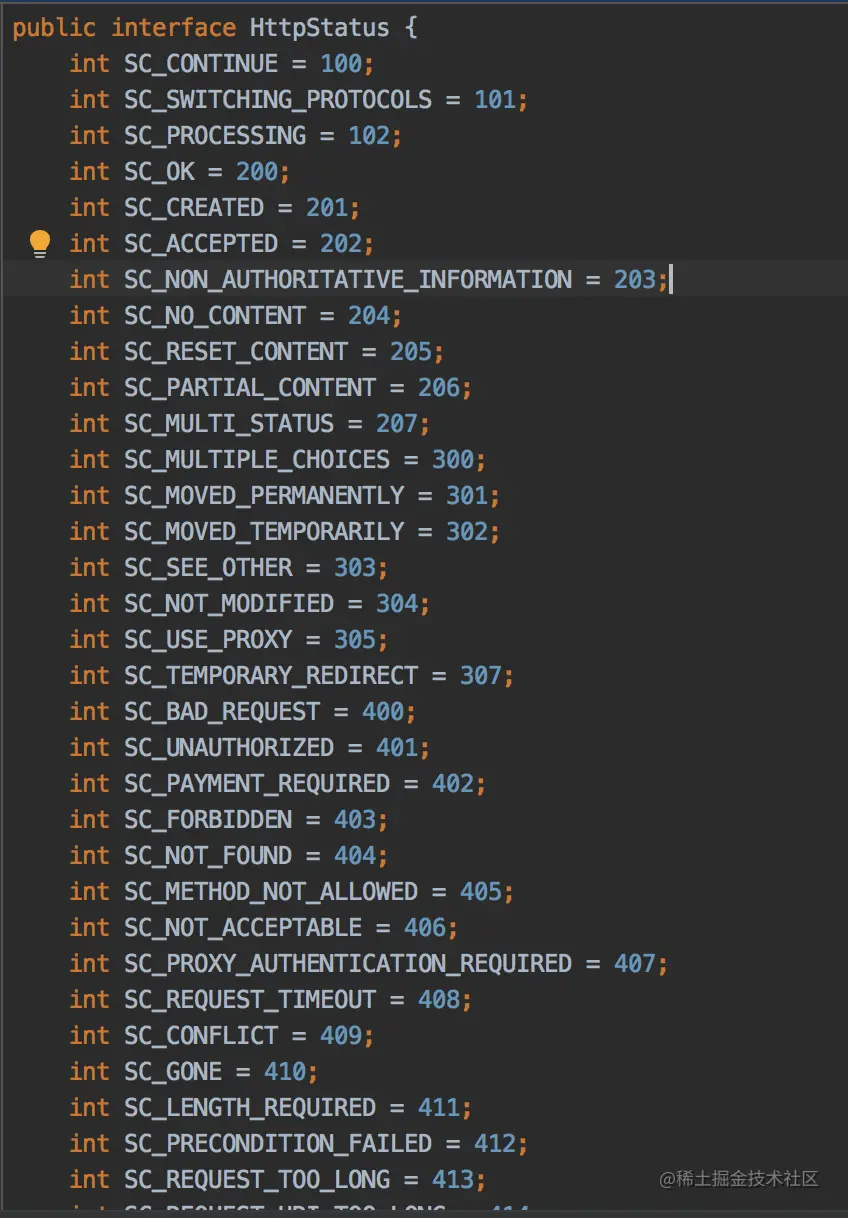The image size is (848, 1218).
Task: Click SC_MULTI_STATUS constant
Action: 229,424
